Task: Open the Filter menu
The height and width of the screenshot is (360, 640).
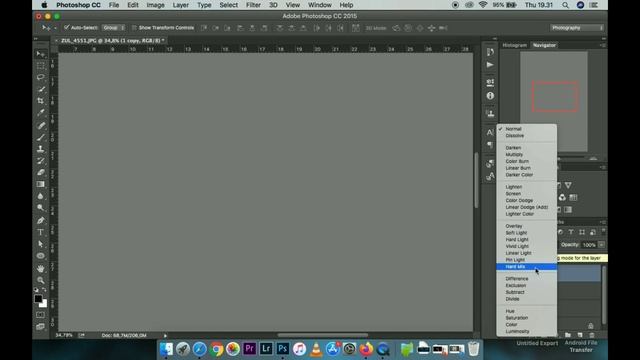Action: pos(253,5)
